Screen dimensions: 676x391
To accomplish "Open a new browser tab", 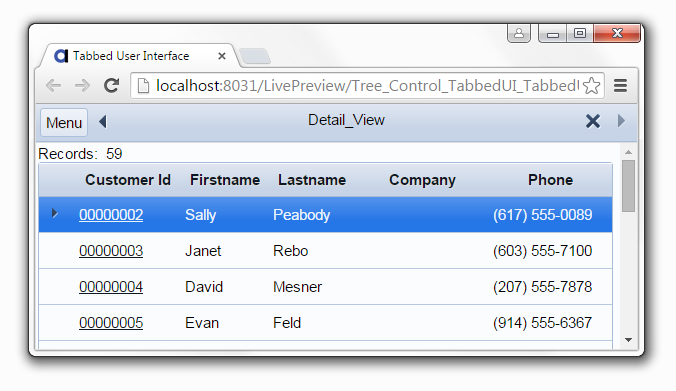I will pyautogui.click(x=255, y=56).
